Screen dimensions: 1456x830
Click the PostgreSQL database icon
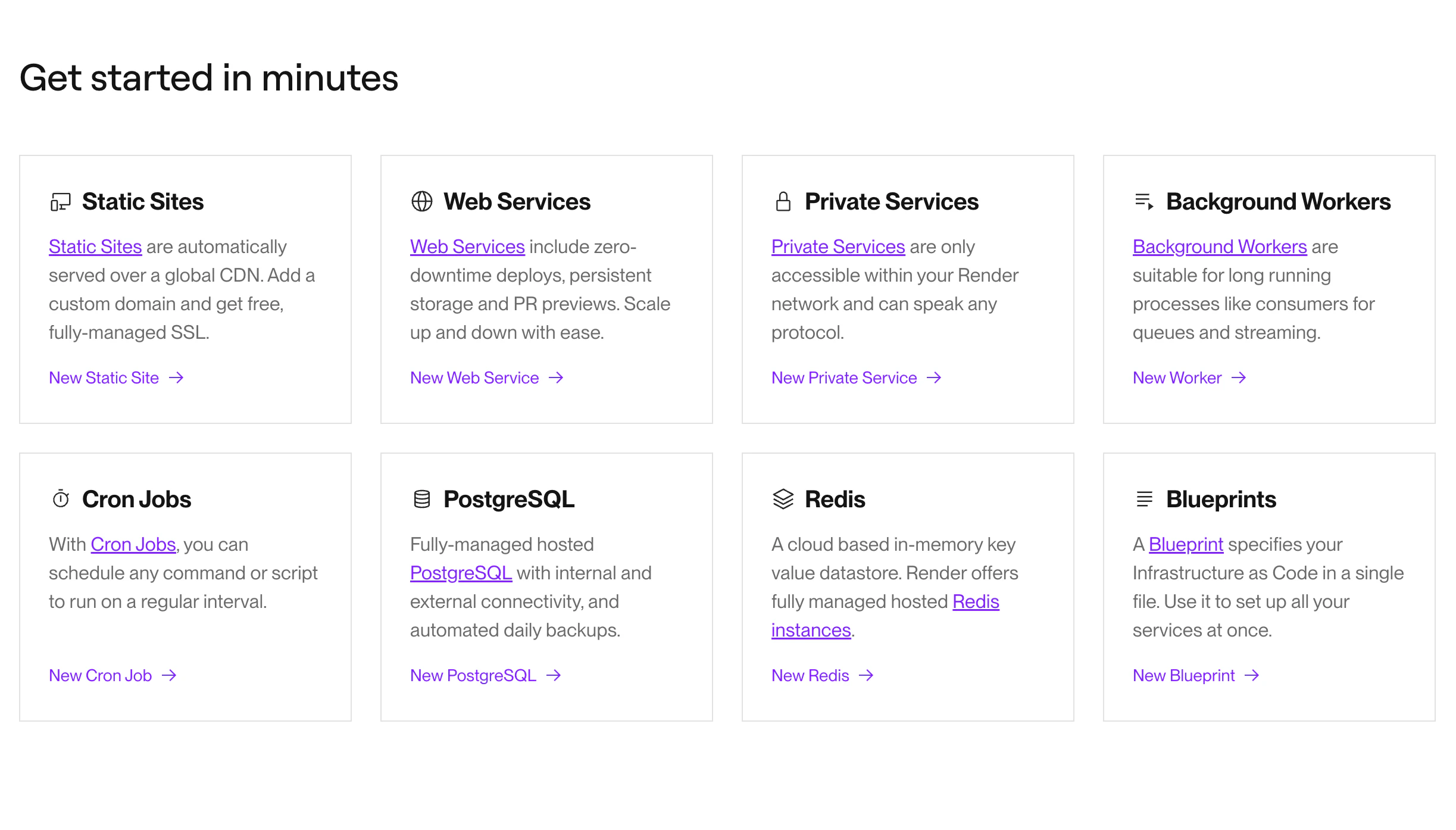click(x=422, y=499)
